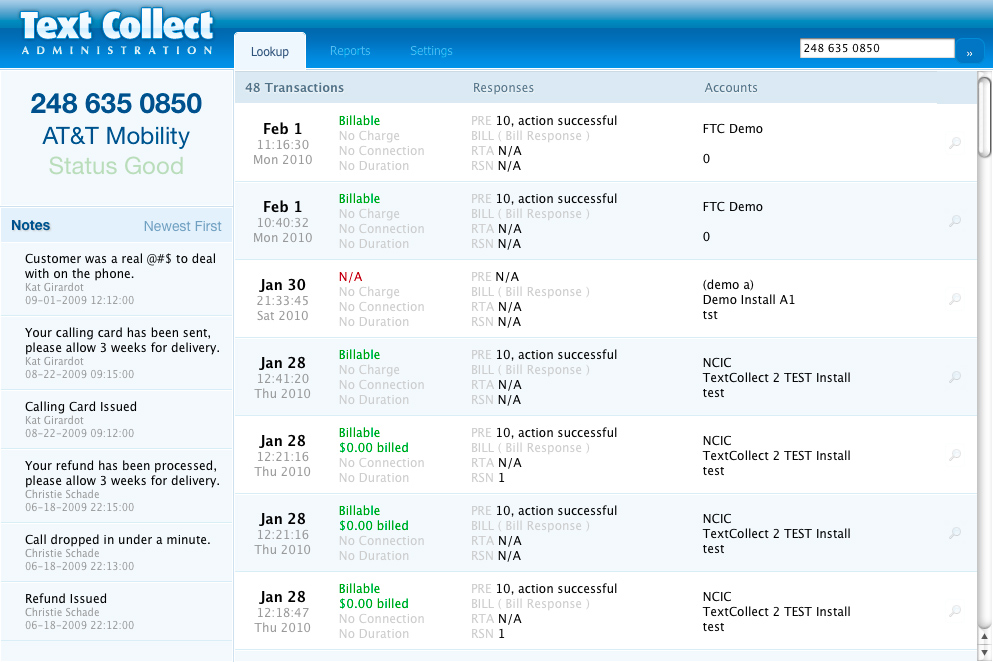Open the 'Calling Card Issued' note
This screenshot has width=993, height=662.
(81, 407)
